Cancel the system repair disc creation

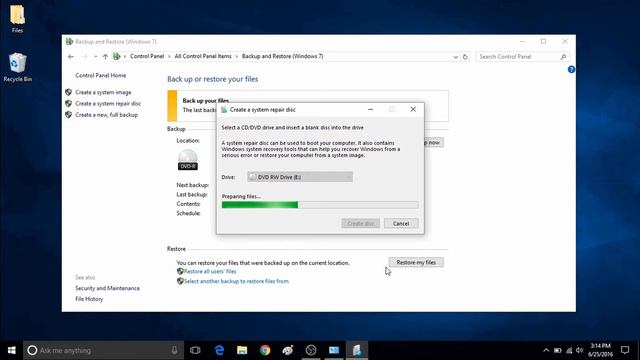401,223
